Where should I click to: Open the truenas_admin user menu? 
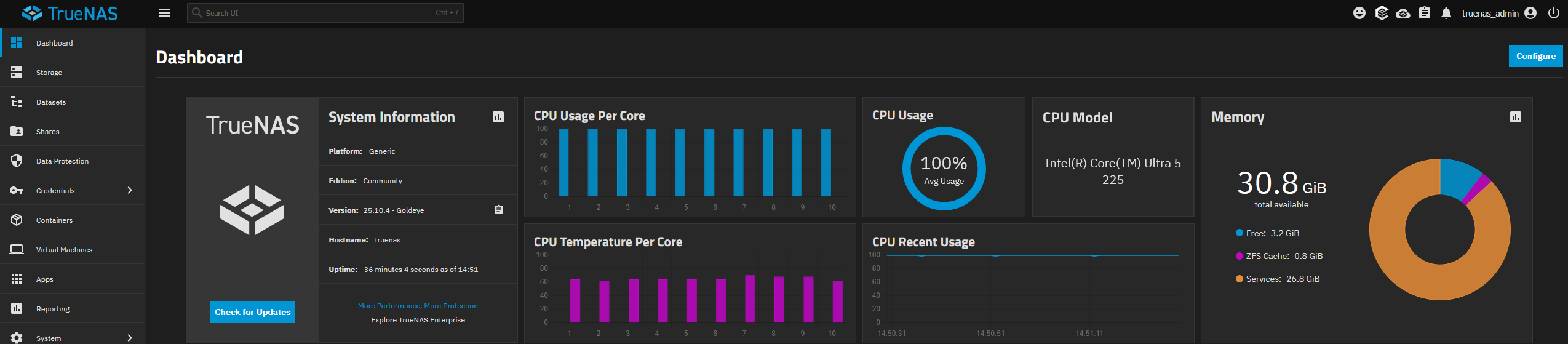coord(1499,13)
